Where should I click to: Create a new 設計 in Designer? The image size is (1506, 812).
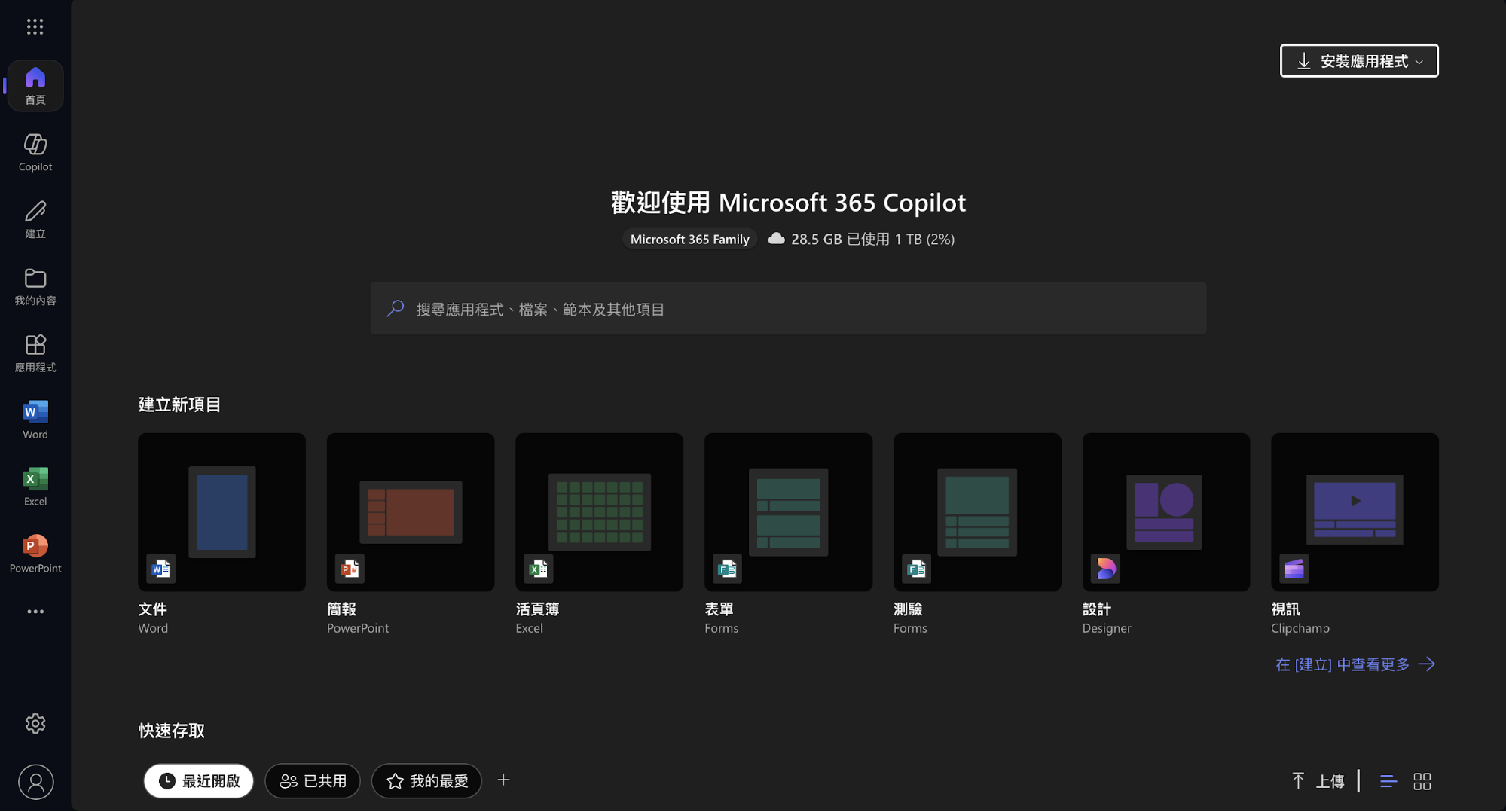coord(1166,512)
